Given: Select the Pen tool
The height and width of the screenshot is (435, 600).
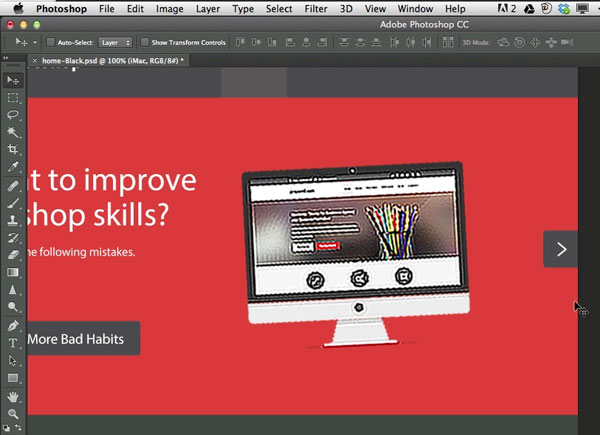Looking at the screenshot, I should tap(13, 326).
